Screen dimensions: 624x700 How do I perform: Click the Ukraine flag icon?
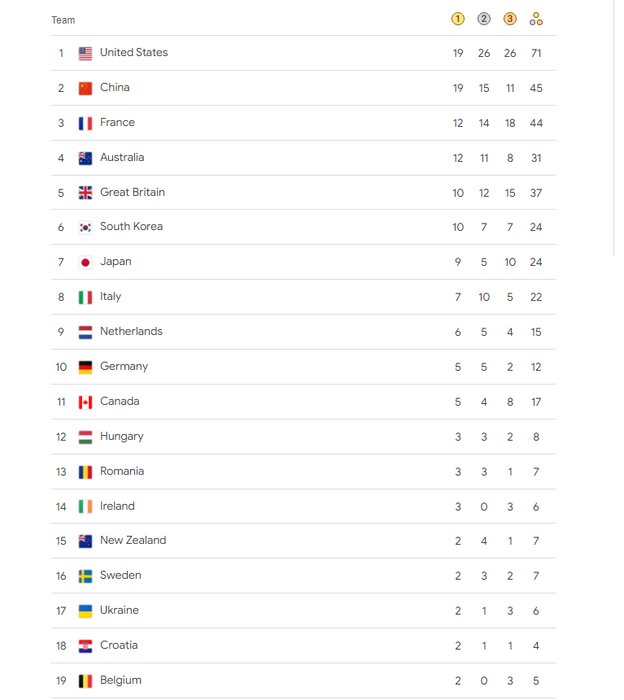click(x=85, y=611)
